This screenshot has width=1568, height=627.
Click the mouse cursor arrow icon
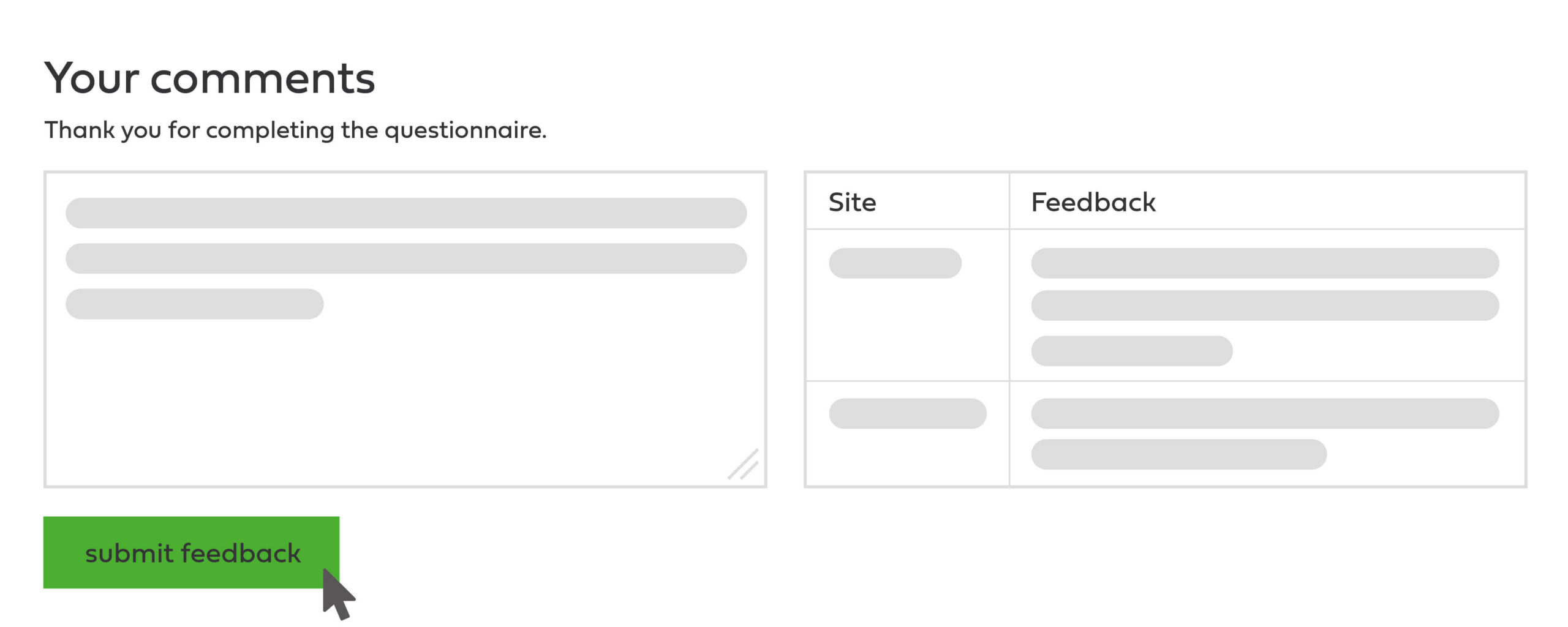[x=336, y=593]
